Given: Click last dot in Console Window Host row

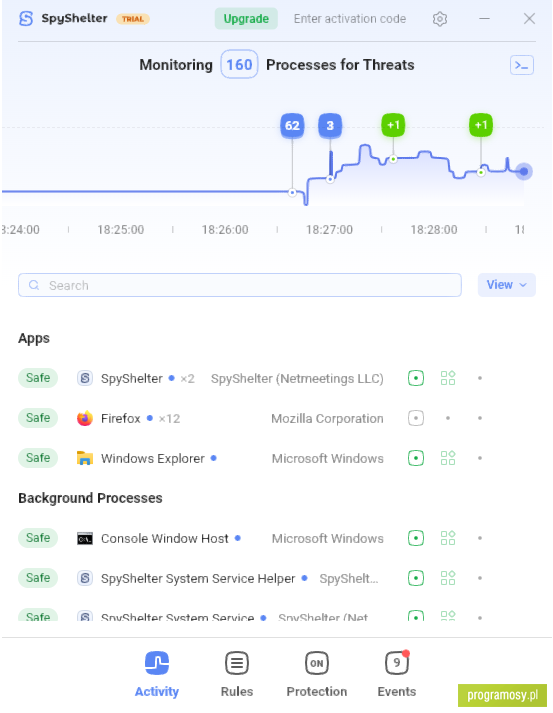Looking at the screenshot, I should (x=480, y=538).
